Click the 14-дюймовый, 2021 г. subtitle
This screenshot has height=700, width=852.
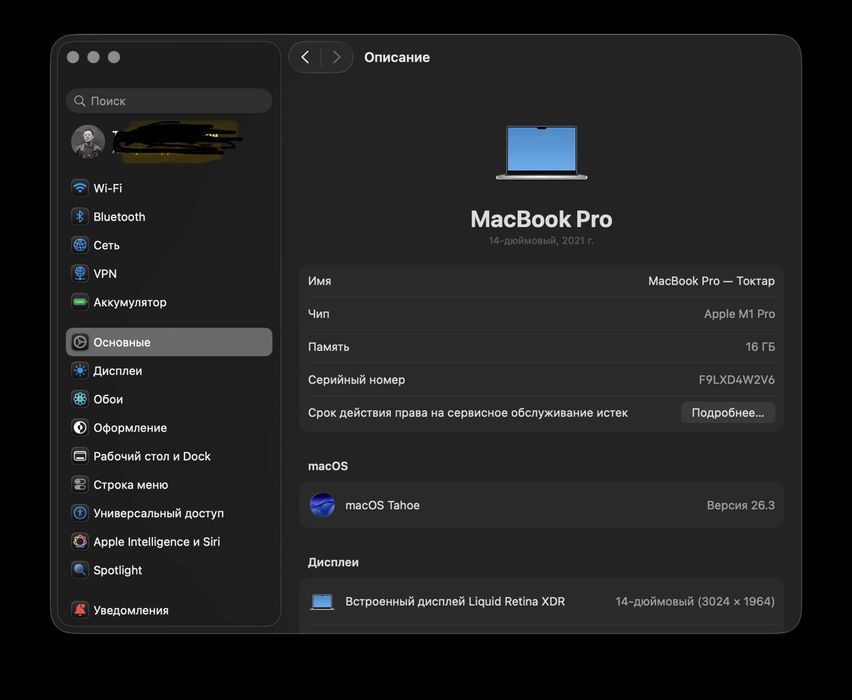coord(541,241)
